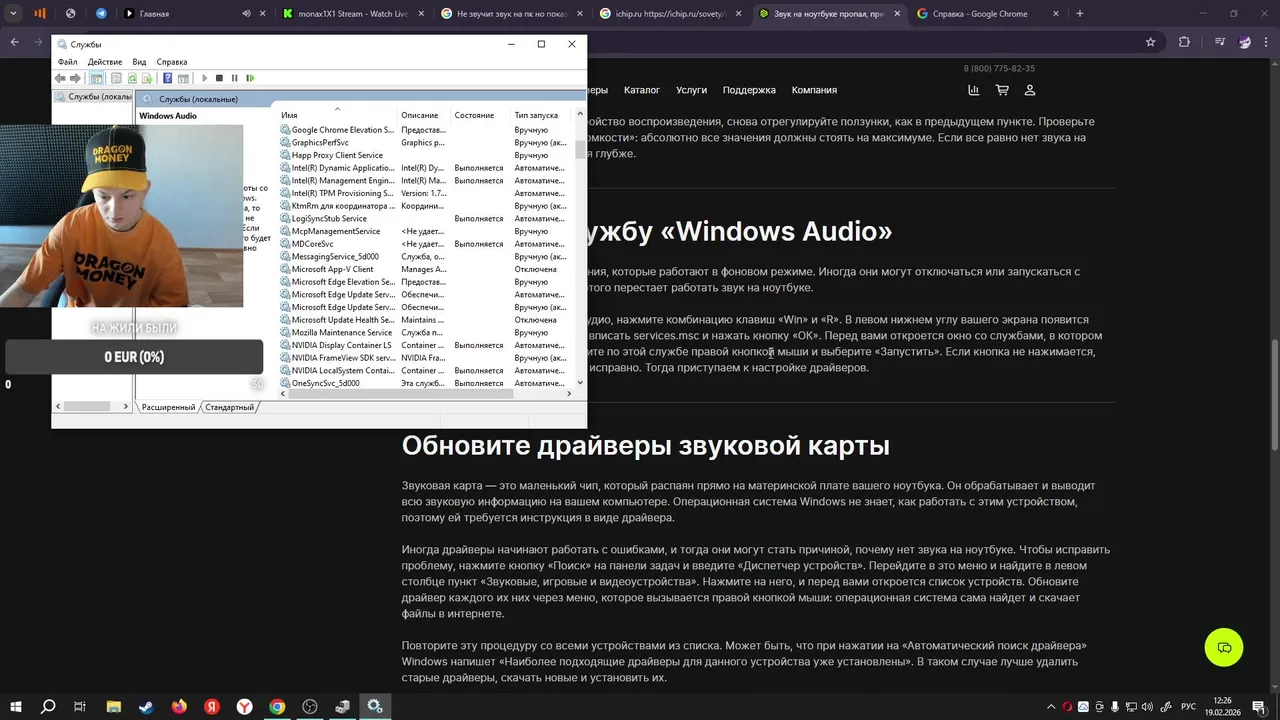
Task: Switch to the Расширенный tab in Services
Action: (x=168, y=407)
